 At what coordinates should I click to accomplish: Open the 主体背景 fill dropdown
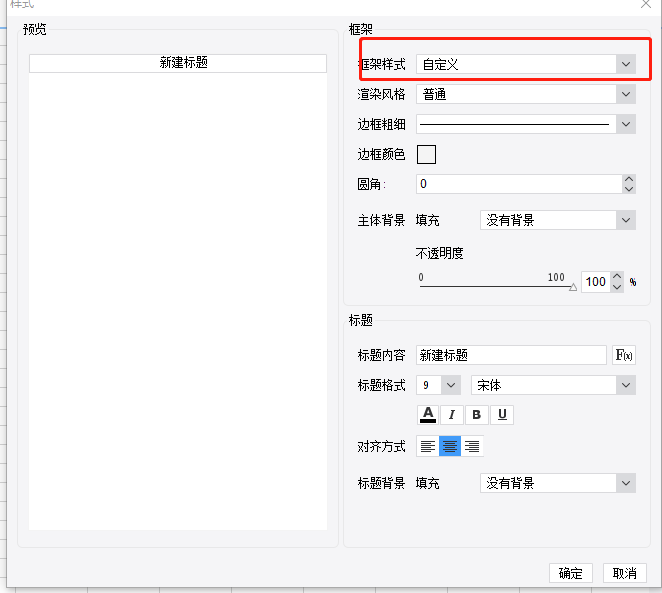coord(558,220)
